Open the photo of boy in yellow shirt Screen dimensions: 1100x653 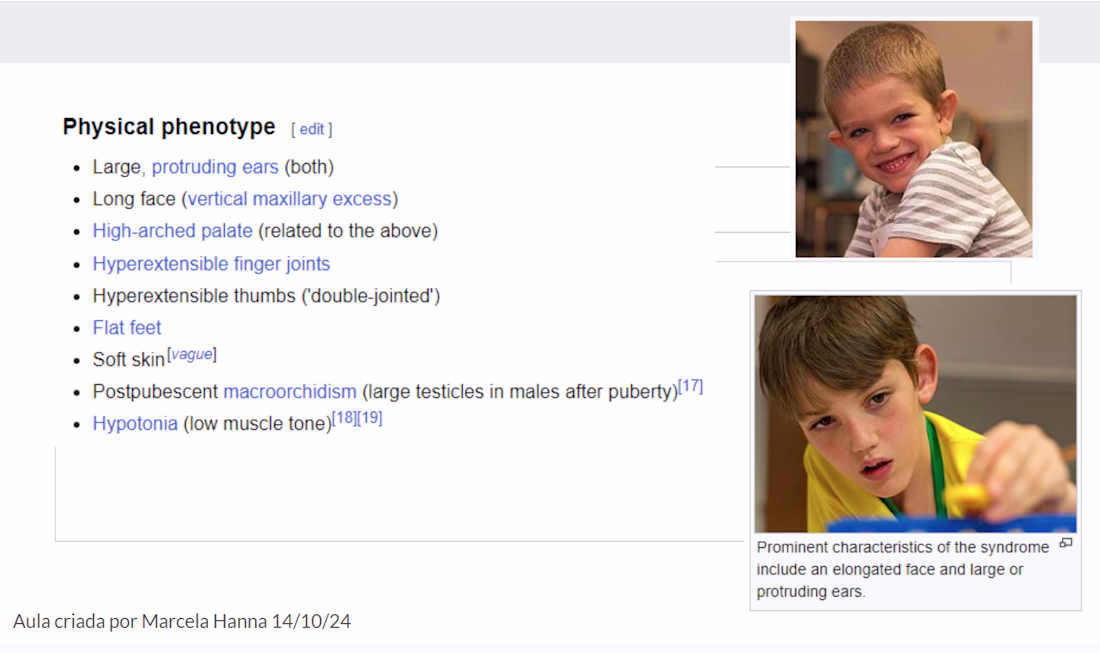click(x=915, y=413)
